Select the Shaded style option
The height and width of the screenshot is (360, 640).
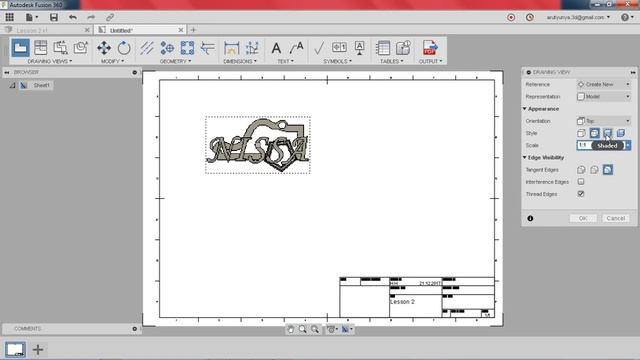tap(607, 133)
